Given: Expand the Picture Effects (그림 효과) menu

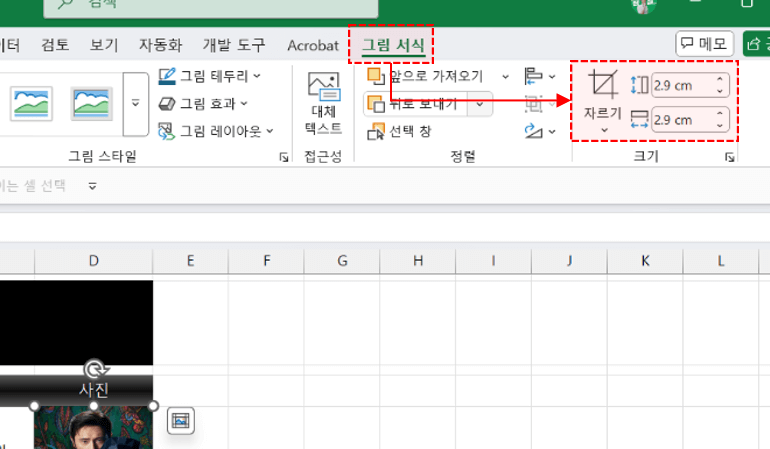Looking at the screenshot, I should pos(203,103).
